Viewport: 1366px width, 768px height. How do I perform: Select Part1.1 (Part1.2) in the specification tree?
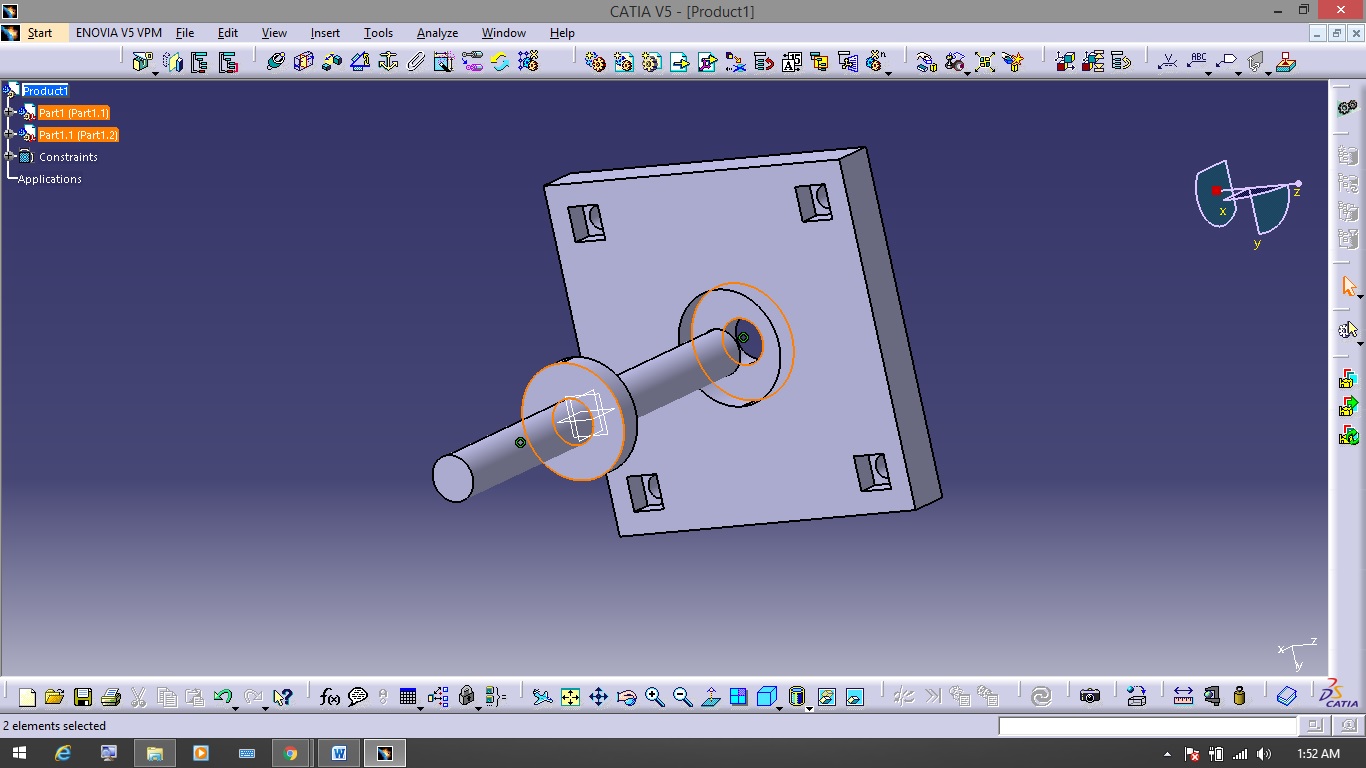(x=79, y=134)
